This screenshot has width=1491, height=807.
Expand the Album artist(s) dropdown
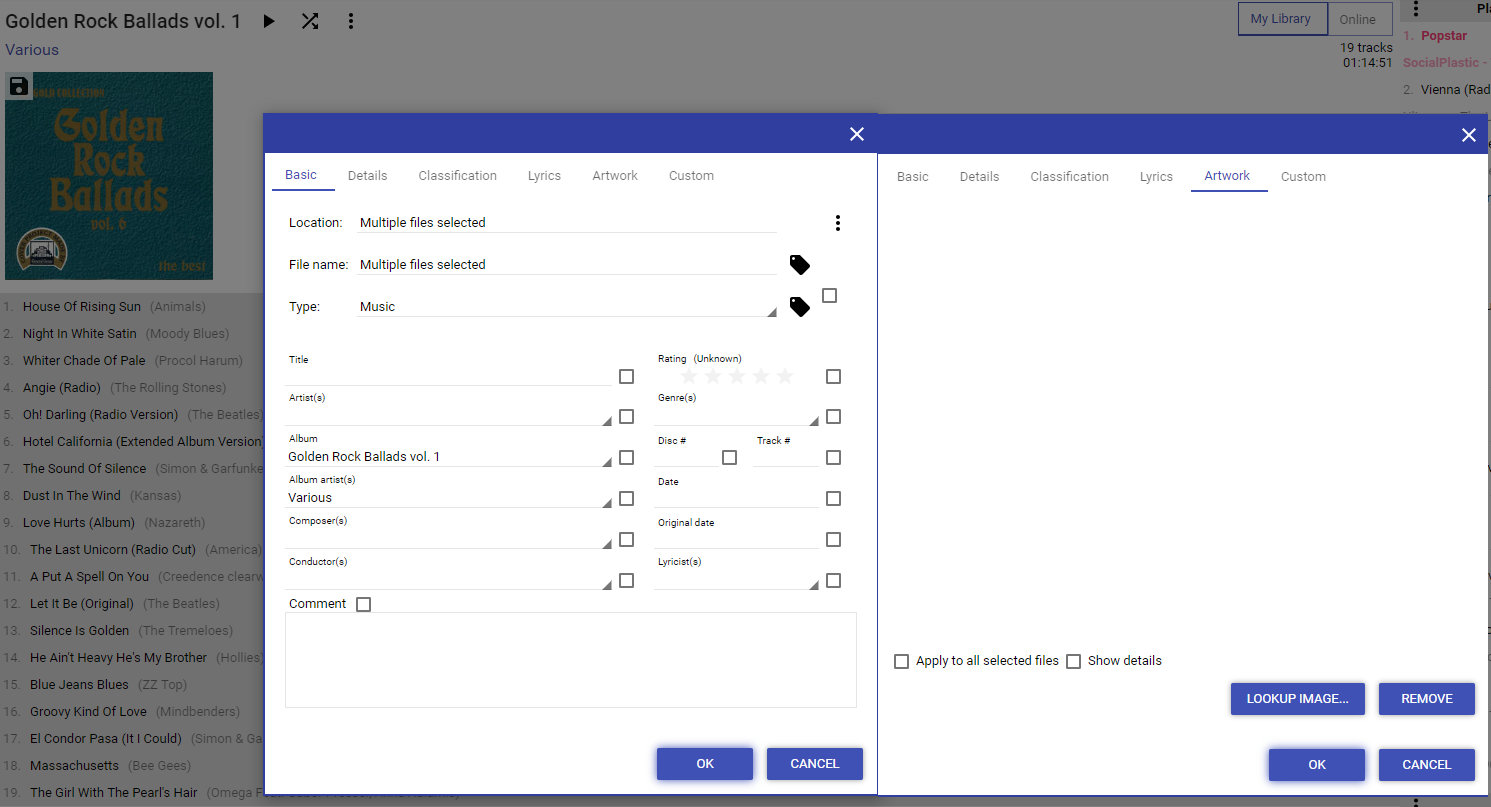point(607,502)
